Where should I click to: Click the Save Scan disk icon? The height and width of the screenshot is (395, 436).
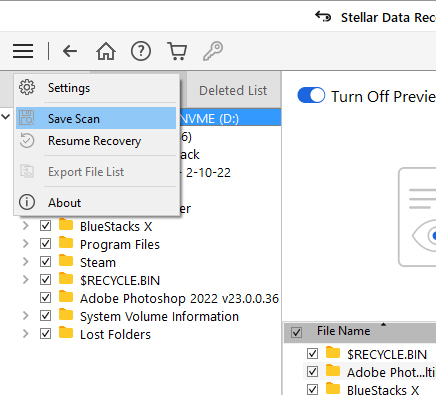[x=27, y=118]
